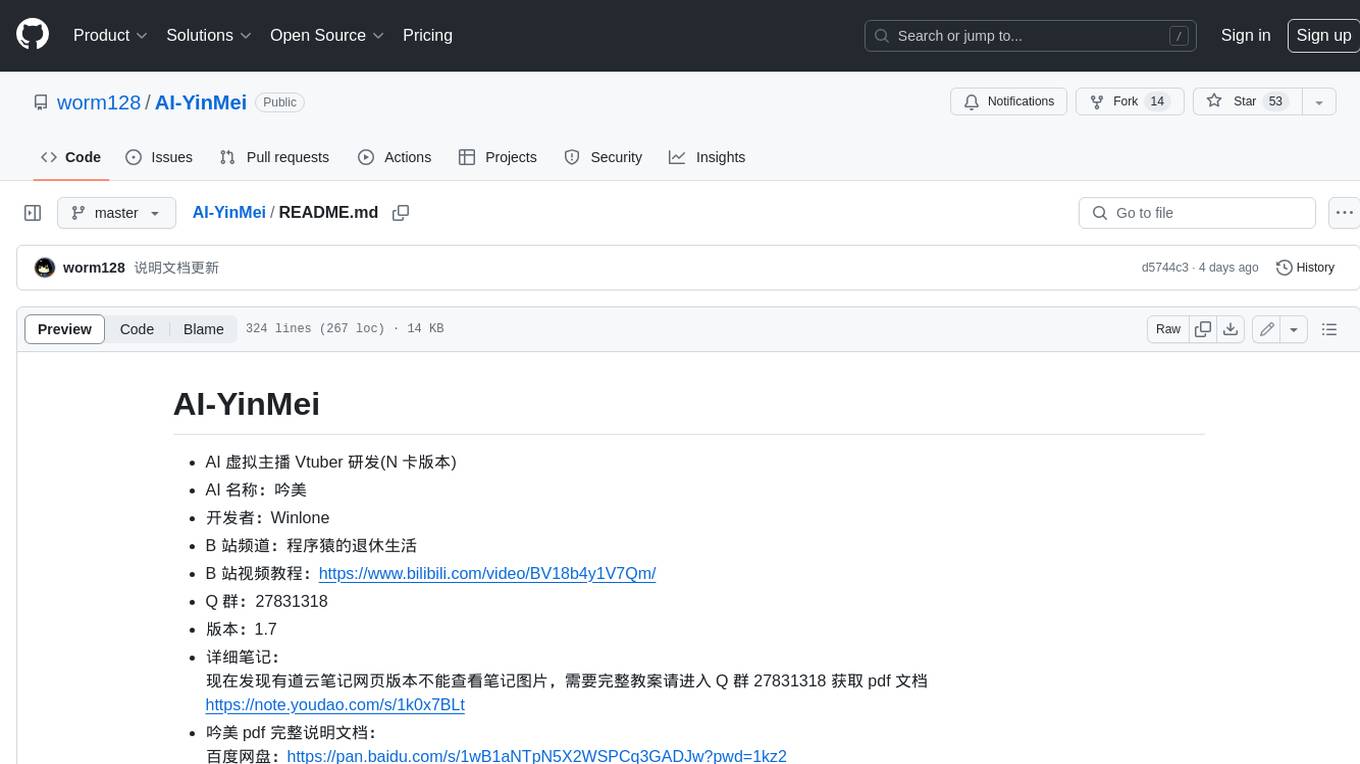Click the '4 days ago' commit timestamp

pyautogui.click(x=1228, y=268)
